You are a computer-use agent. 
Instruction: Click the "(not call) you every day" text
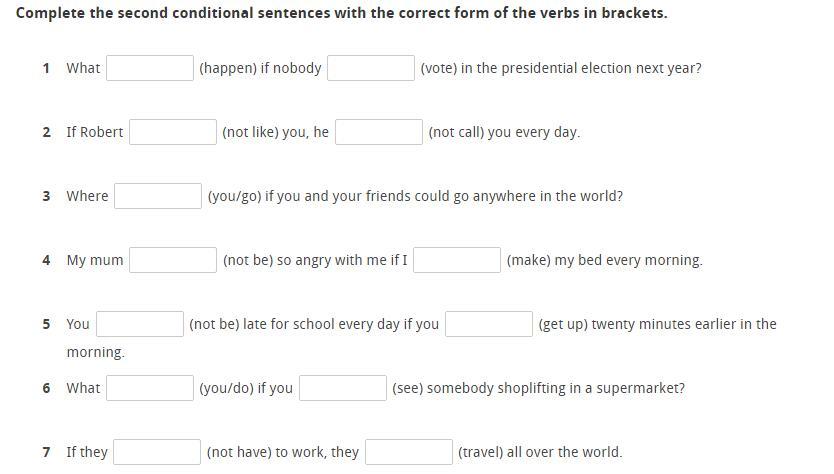tap(503, 132)
